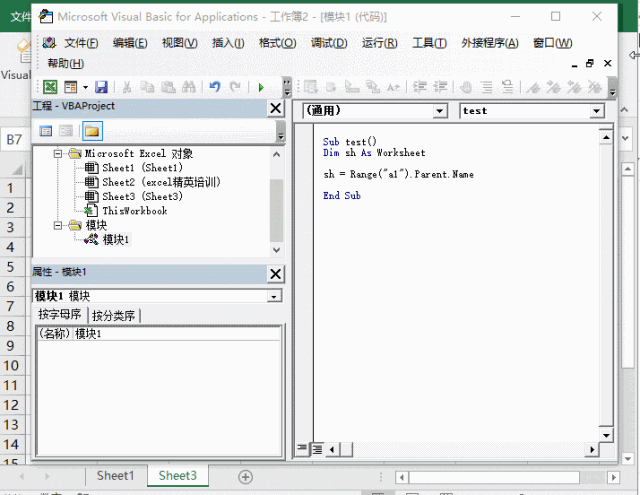Image resolution: width=640 pixels, height=495 pixels.
Task: Open the 视图(V) menu
Action: click(x=180, y=43)
